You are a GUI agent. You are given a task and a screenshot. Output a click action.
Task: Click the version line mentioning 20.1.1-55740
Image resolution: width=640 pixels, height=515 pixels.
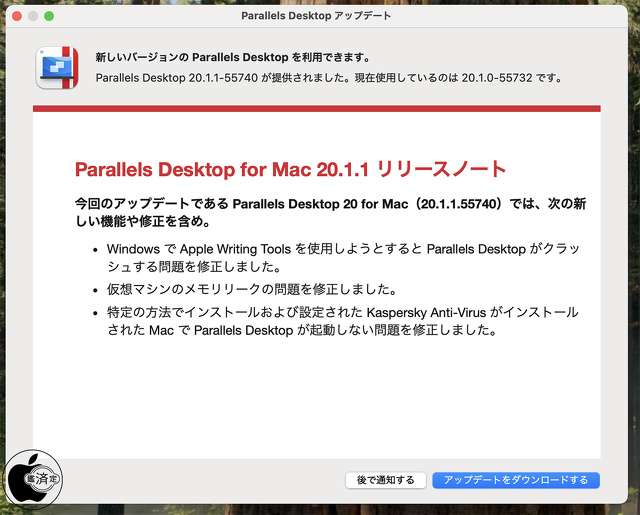pos(329,78)
